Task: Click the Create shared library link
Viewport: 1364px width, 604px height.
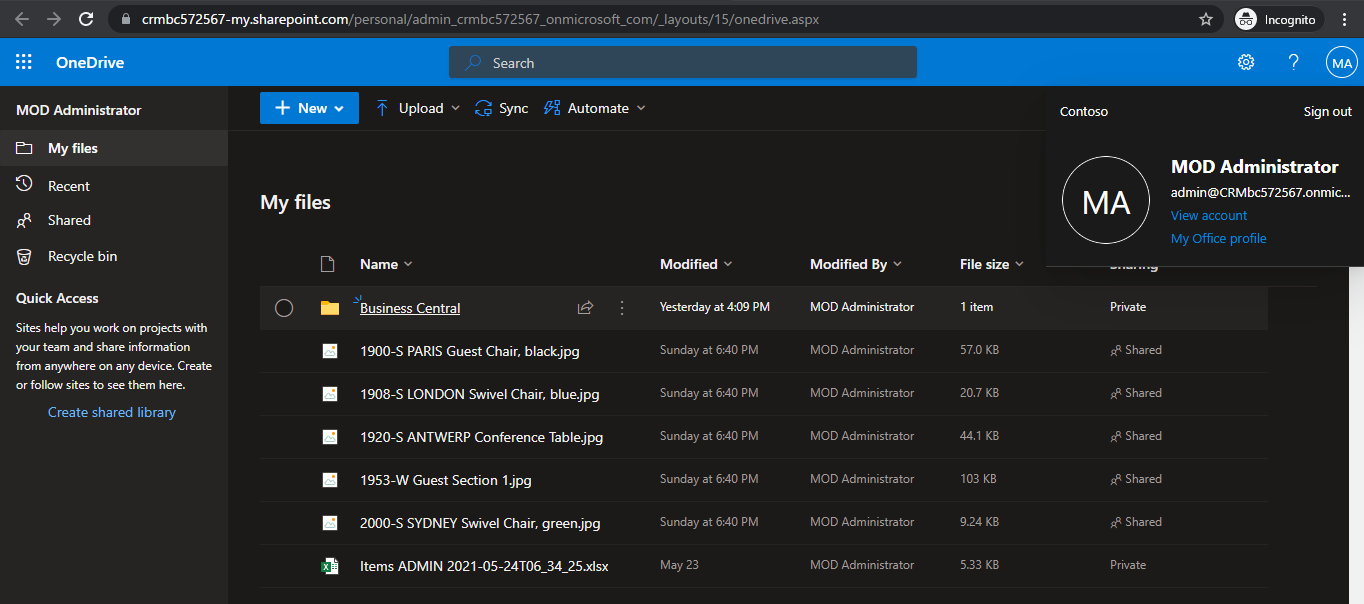Action: click(111, 411)
